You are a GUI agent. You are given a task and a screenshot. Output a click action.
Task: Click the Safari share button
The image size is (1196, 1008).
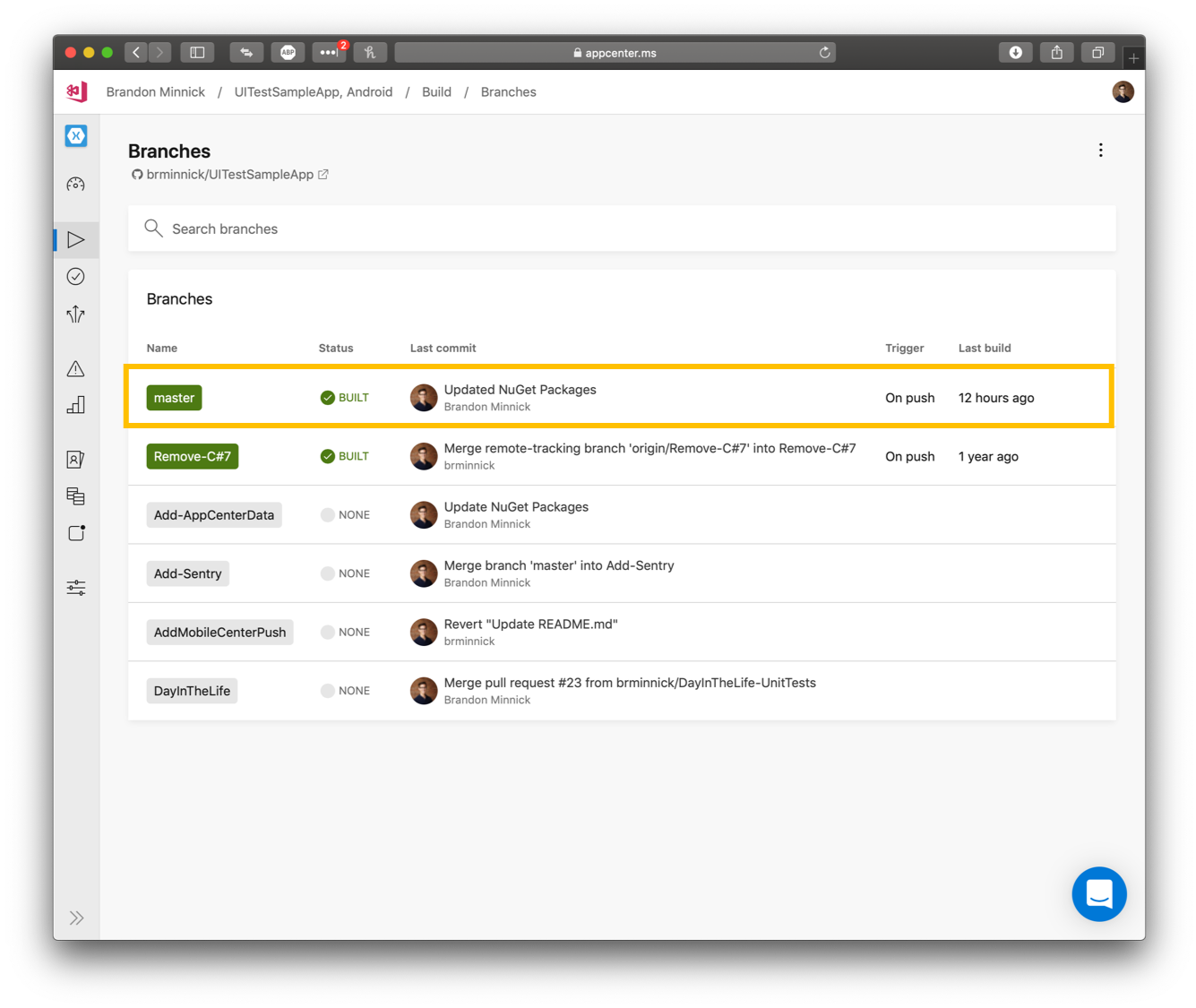tap(1057, 53)
